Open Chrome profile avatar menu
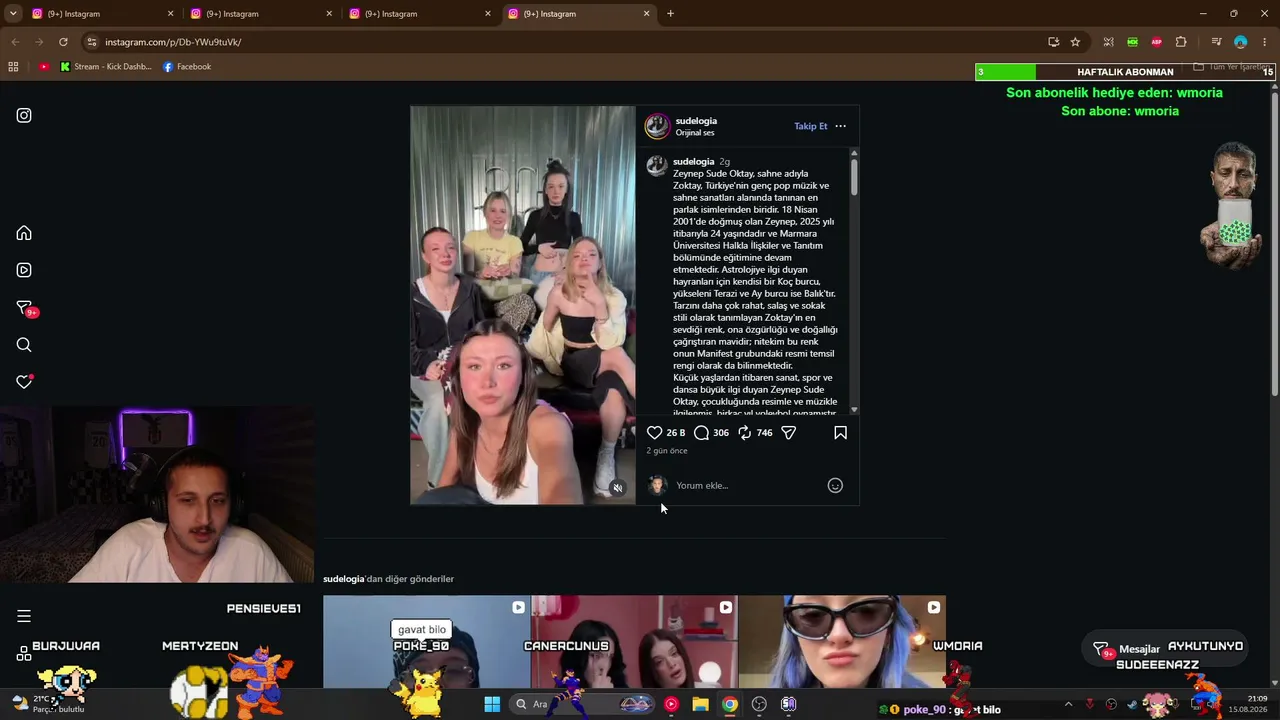The width and height of the screenshot is (1280, 720). coord(1241,42)
